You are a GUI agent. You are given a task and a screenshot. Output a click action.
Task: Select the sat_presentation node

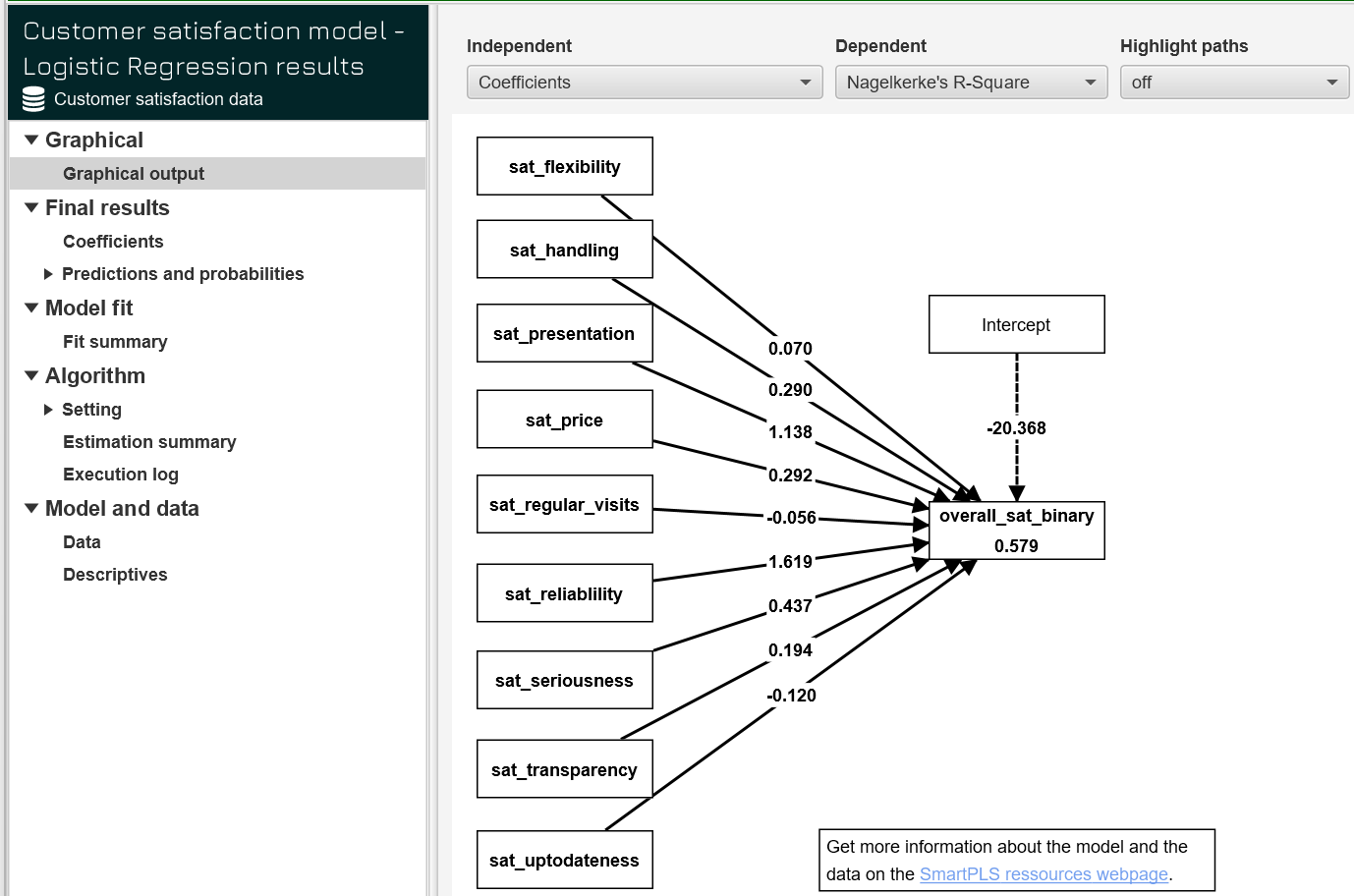565,333
